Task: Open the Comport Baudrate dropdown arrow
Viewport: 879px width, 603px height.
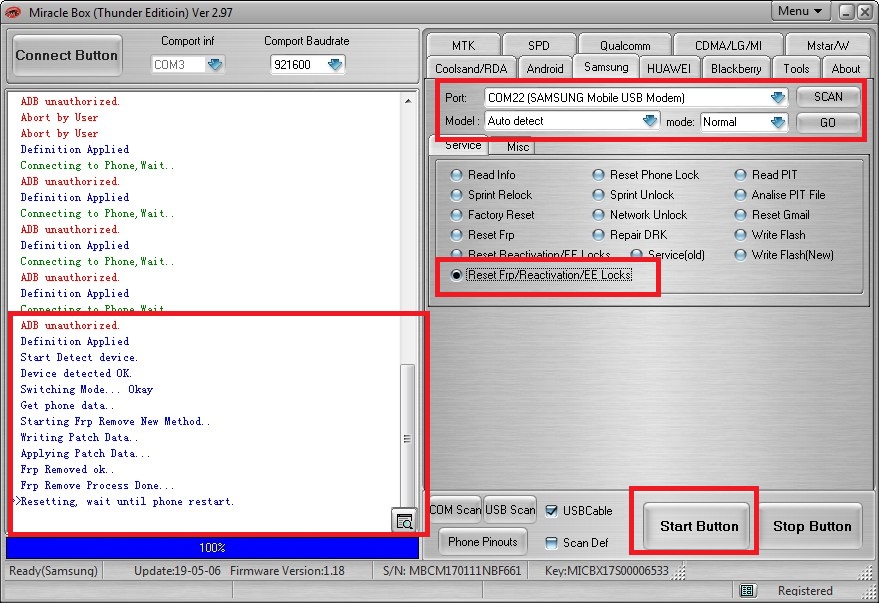Action: tap(335, 64)
